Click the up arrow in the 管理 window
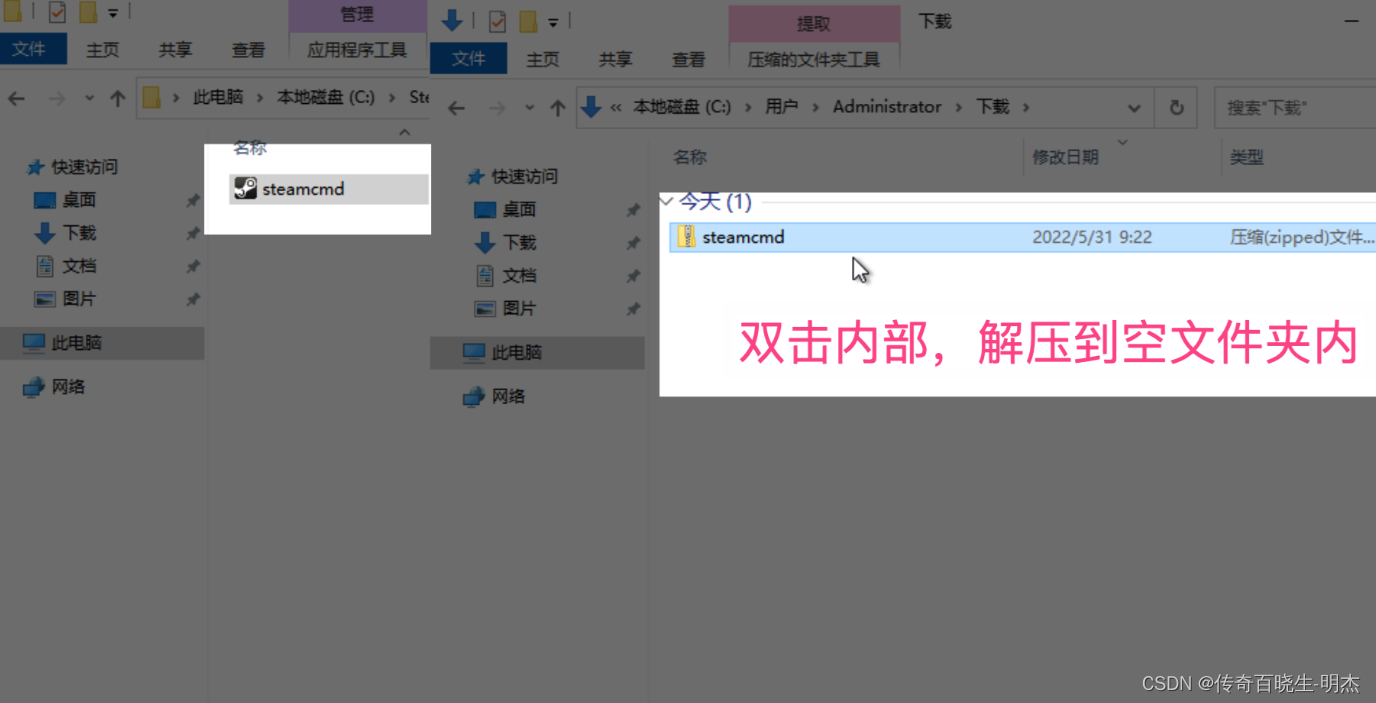1376x703 pixels. click(x=118, y=98)
